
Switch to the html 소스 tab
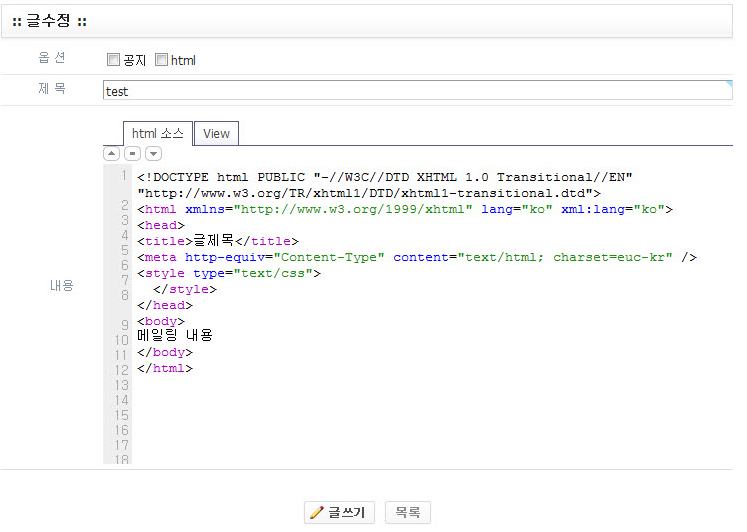(157, 133)
